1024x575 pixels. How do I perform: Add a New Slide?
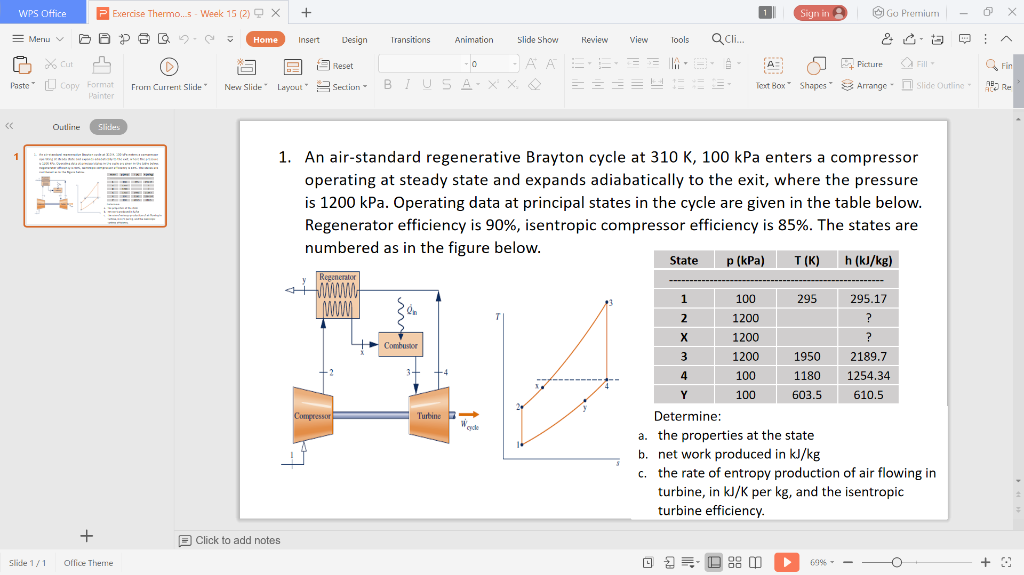point(246,74)
